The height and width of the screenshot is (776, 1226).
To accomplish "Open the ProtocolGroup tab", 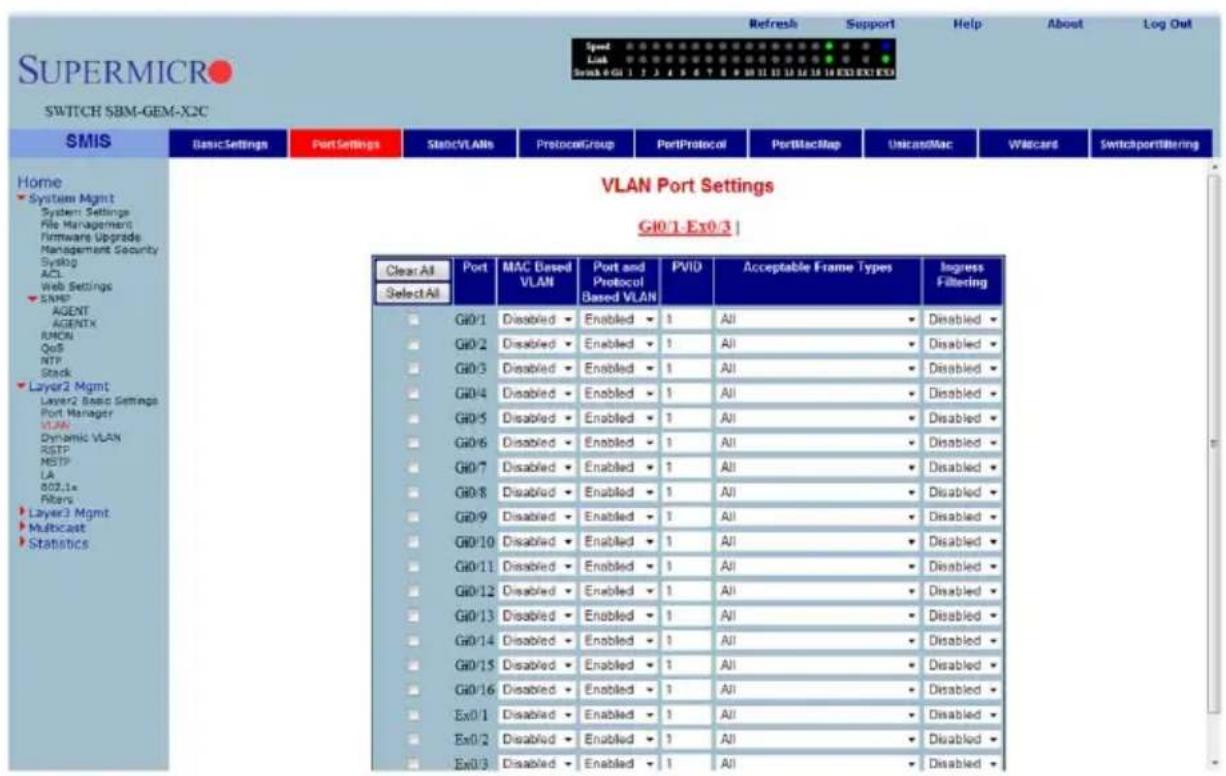I will pos(577,146).
